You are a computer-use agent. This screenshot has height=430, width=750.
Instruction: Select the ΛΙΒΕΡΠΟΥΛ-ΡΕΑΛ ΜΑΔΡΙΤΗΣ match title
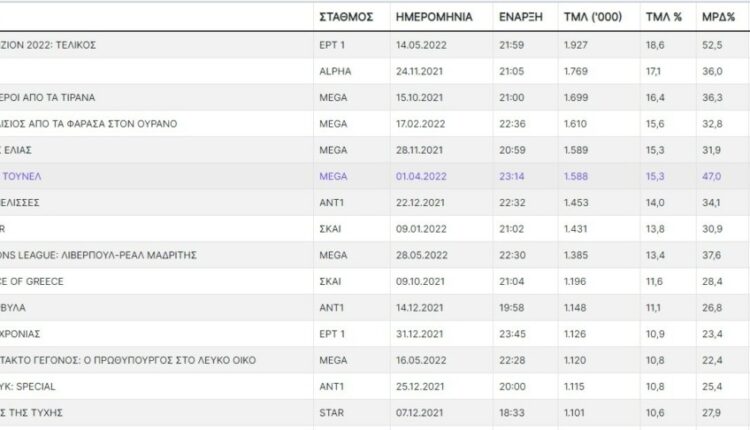(129, 255)
